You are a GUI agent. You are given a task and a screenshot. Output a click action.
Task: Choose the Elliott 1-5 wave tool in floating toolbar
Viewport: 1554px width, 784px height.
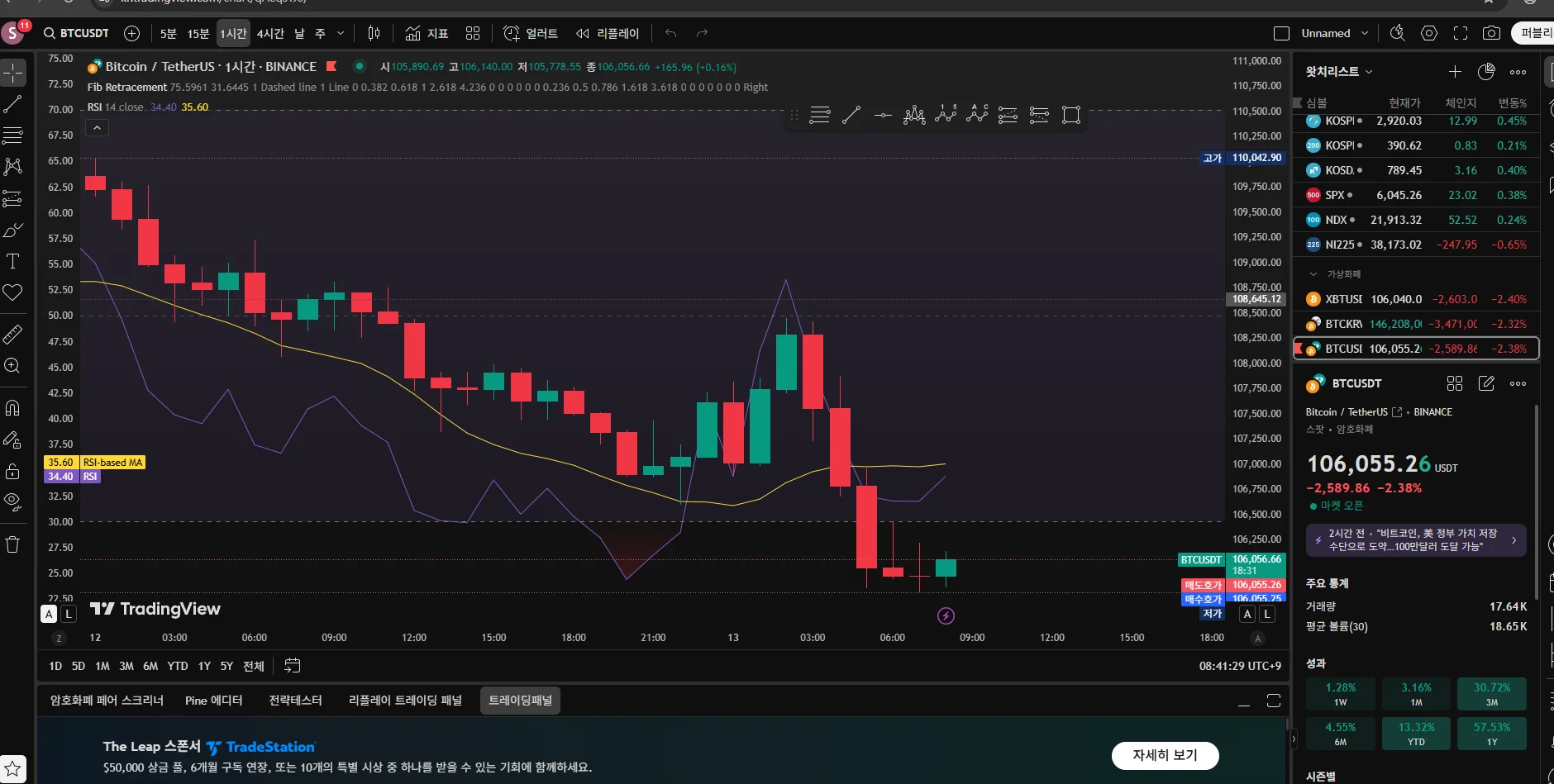[946, 115]
